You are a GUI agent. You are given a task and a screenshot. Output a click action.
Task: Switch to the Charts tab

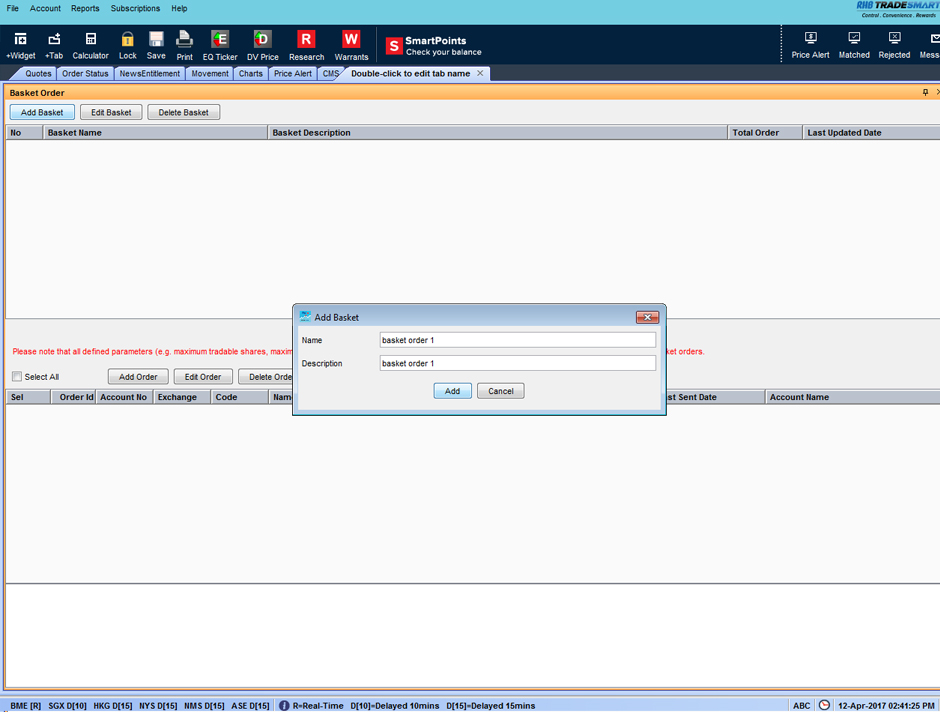pos(251,74)
